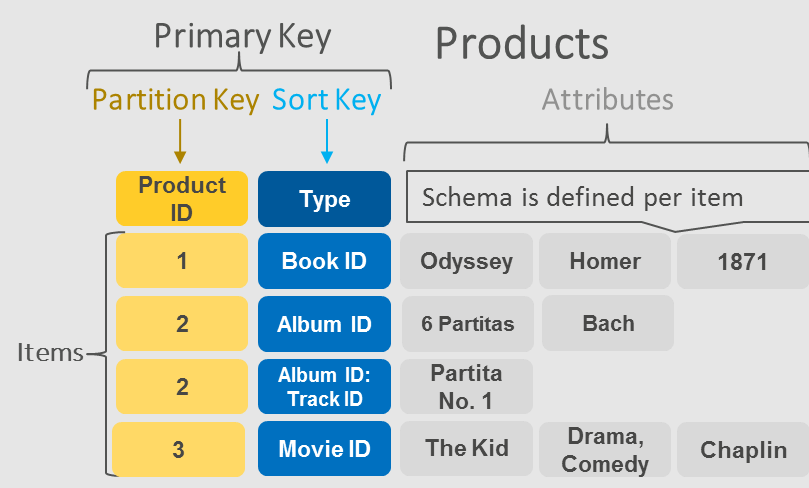Viewport: 809px width, 488px height.
Task: Click the yellow Product ID header box
Action: click(182, 199)
